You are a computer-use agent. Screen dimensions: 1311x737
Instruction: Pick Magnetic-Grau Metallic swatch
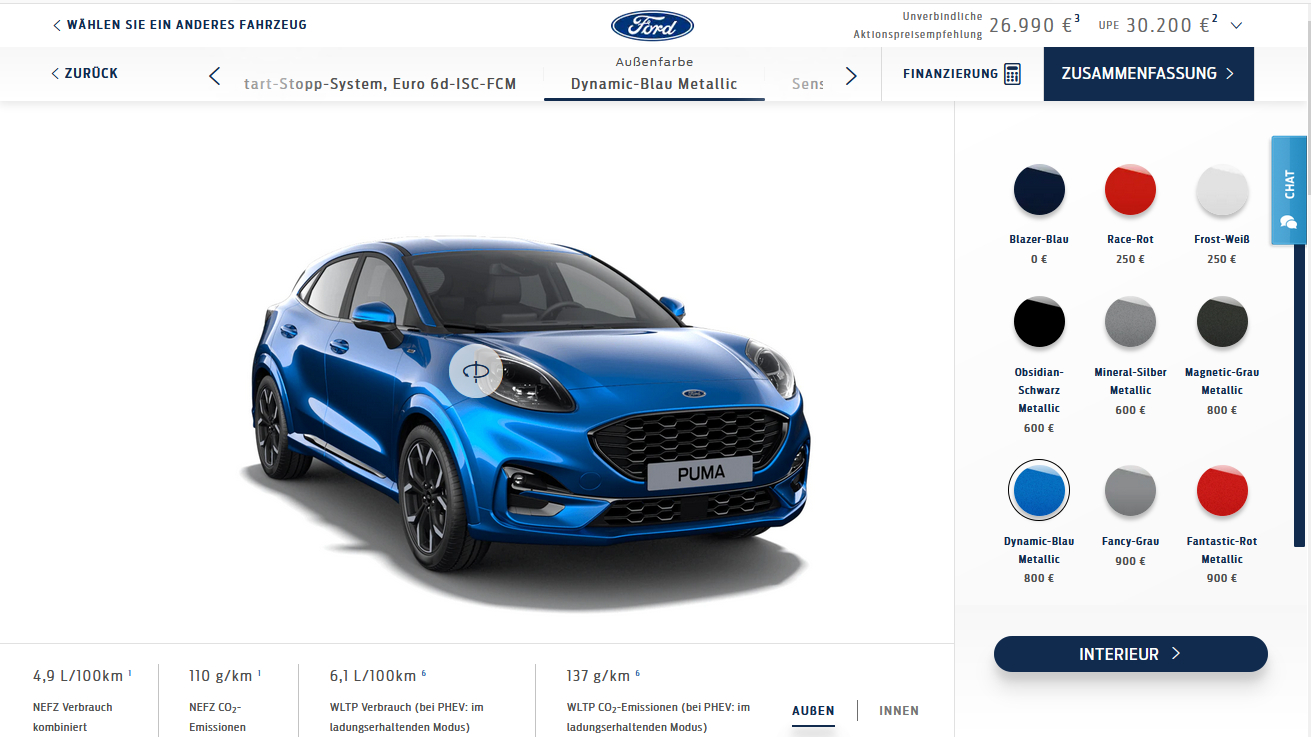point(1222,322)
